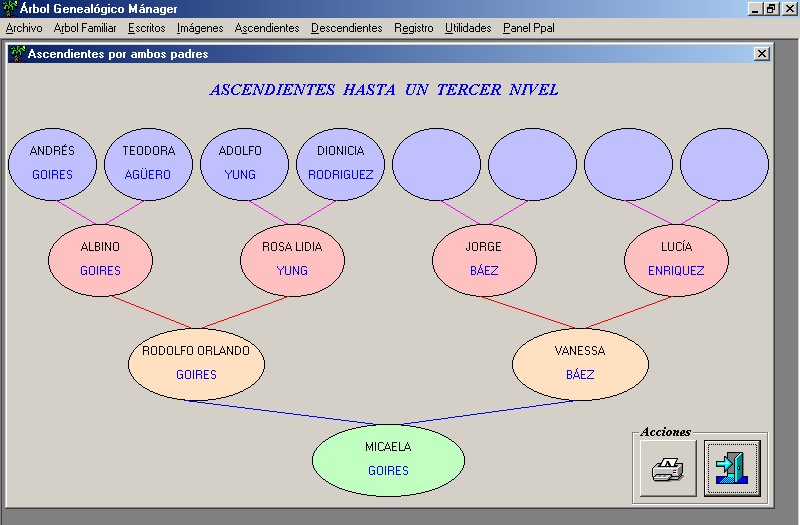Click the app tree icon in main title bar
The width and height of the screenshot is (800, 525).
click(9, 9)
